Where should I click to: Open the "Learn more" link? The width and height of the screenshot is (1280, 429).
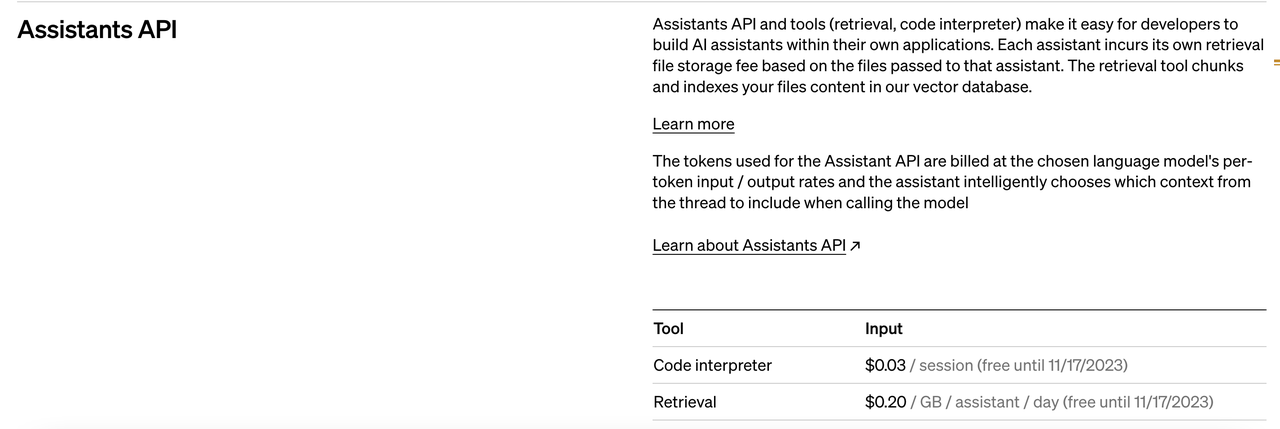click(x=693, y=124)
